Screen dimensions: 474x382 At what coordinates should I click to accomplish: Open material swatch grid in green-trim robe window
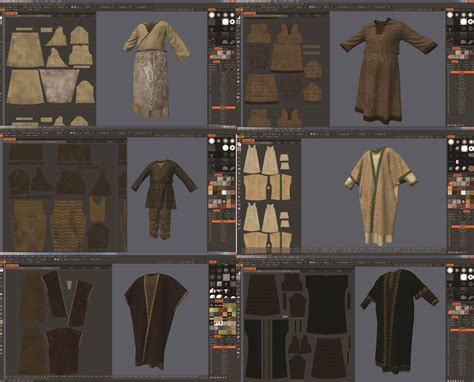pos(461,193)
